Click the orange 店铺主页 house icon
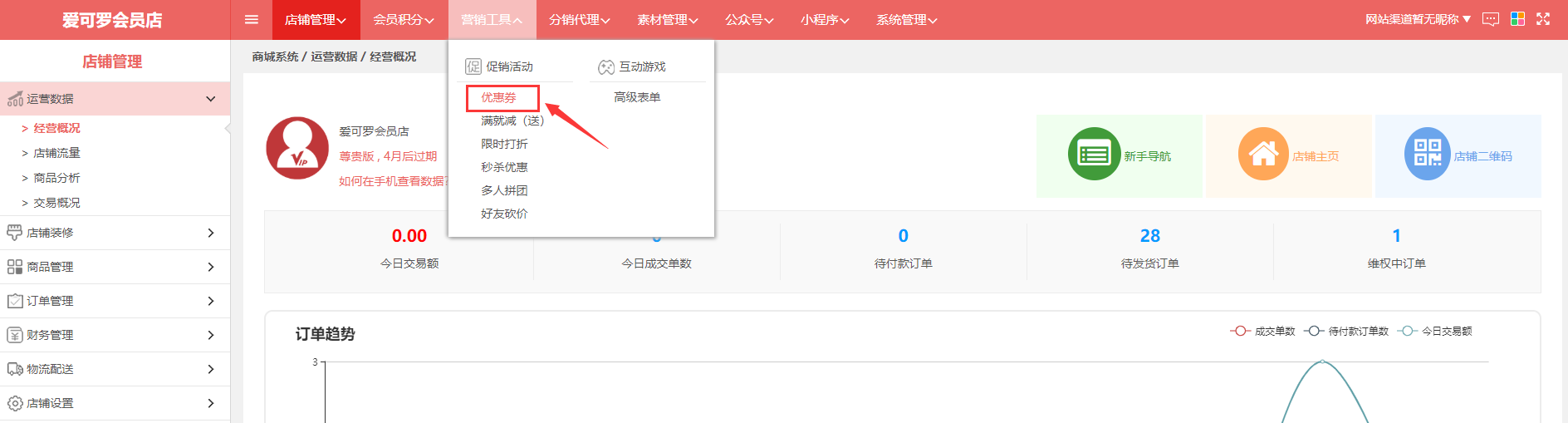The width and height of the screenshot is (1568, 423). tap(1263, 155)
